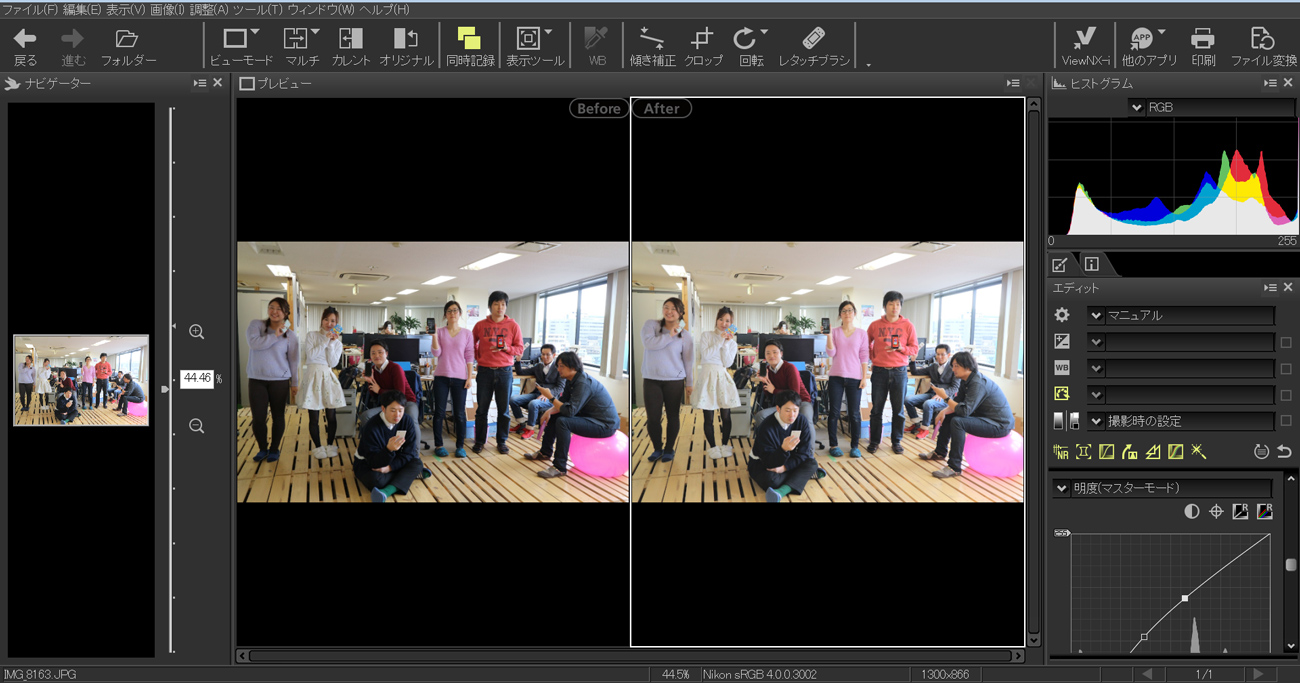This screenshot has width=1300, height=683.
Task: Open the ナビゲーター panel options menu
Action: [x=199, y=83]
